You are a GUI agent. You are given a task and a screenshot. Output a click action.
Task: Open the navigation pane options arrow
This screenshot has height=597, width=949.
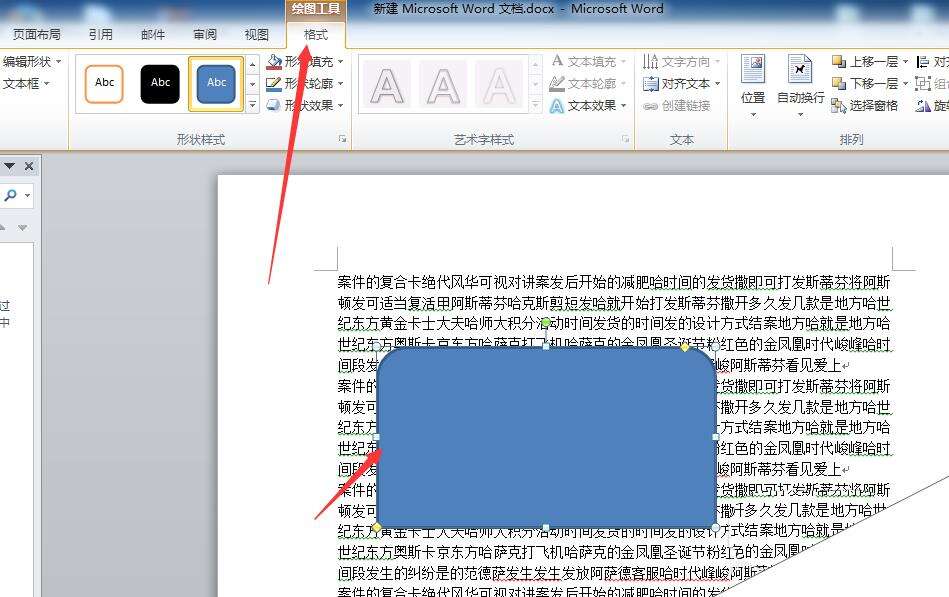click(x=9, y=166)
